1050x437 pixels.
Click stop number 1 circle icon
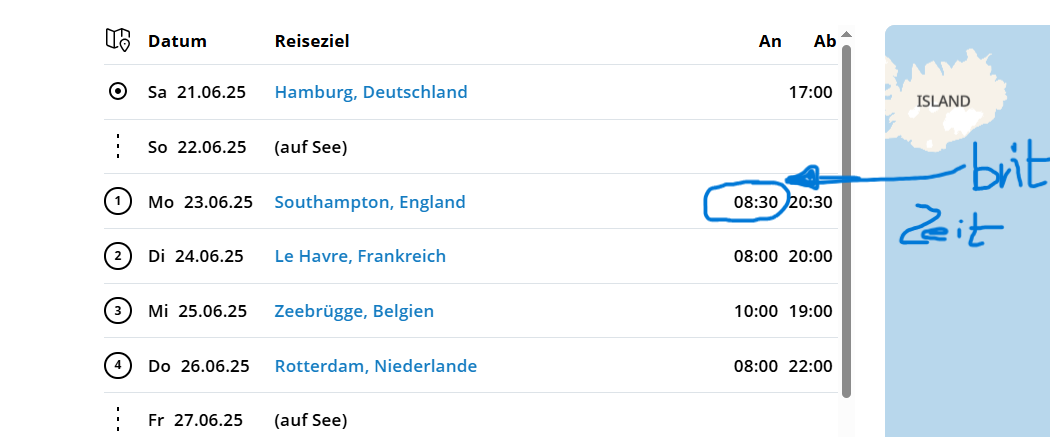(x=118, y=202)
